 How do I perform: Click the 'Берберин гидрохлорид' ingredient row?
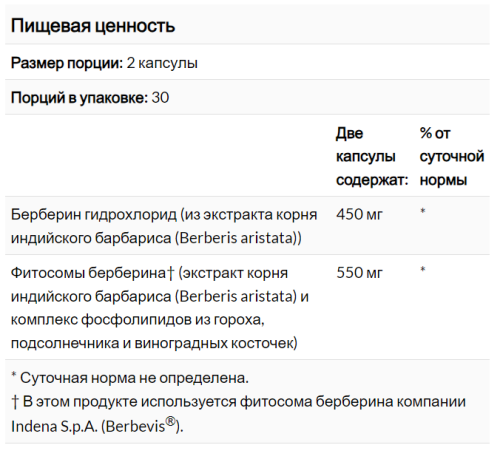(x=247, y=226)
